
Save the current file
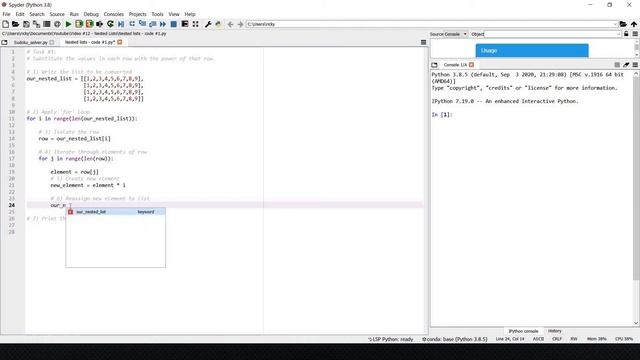(26, 24)
